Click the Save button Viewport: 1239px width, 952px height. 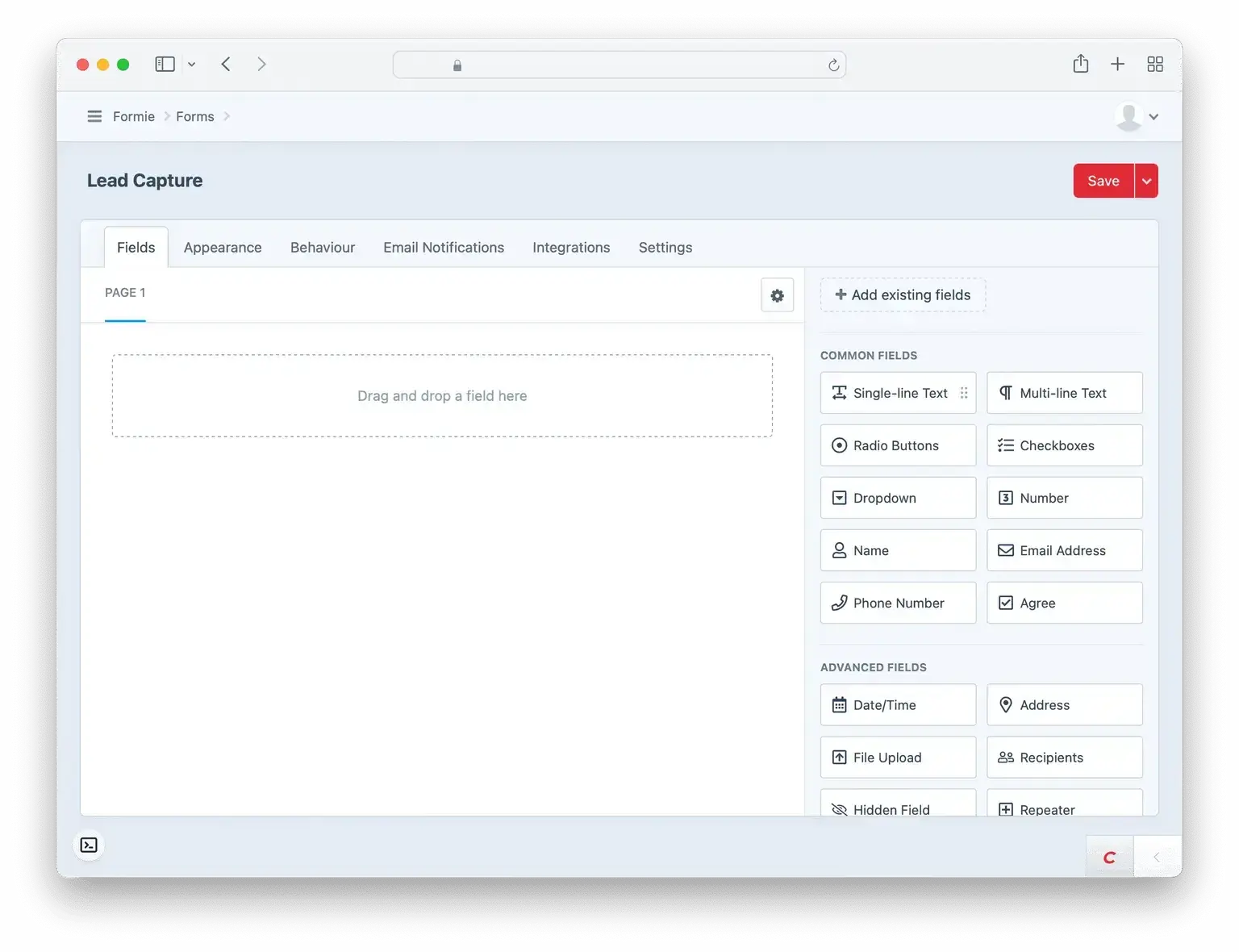(x=1103, y=181)
